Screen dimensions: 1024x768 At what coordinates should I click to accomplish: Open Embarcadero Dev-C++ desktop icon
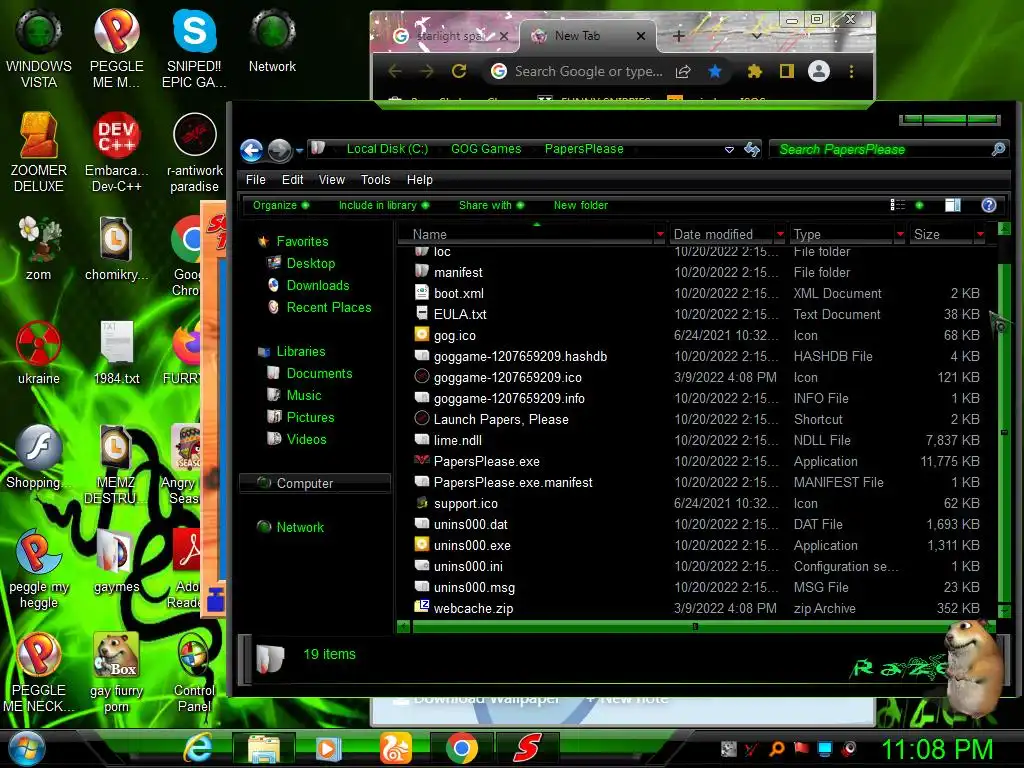pos(116,153)
